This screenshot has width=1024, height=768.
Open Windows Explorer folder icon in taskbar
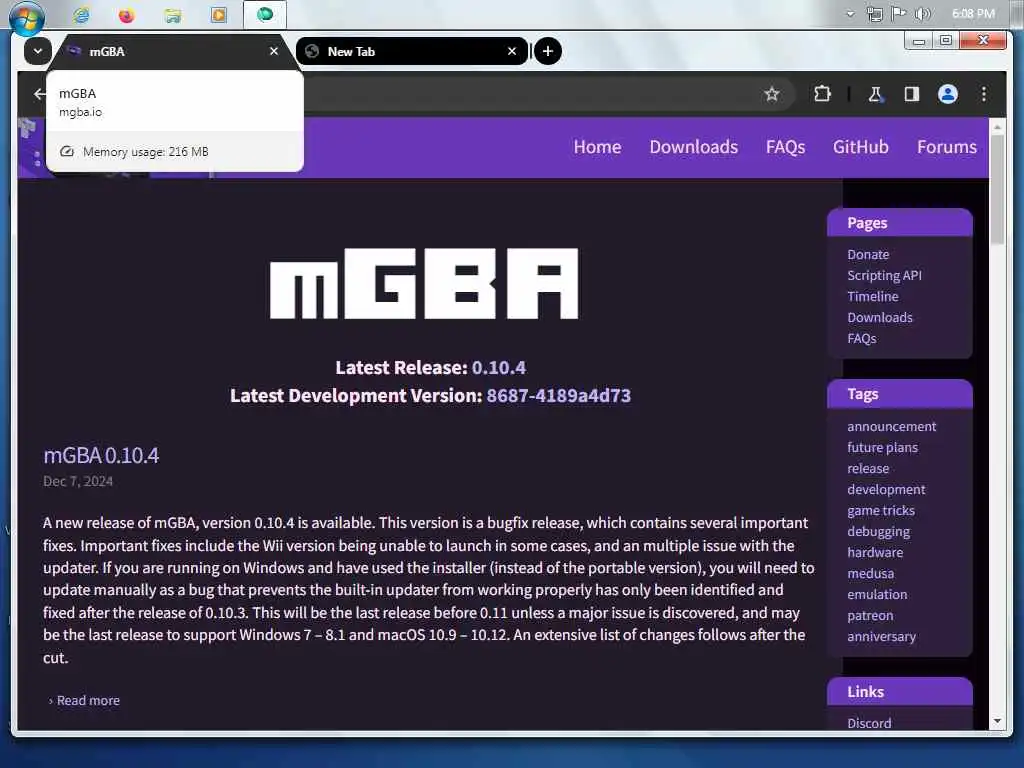tap(173, 15)
